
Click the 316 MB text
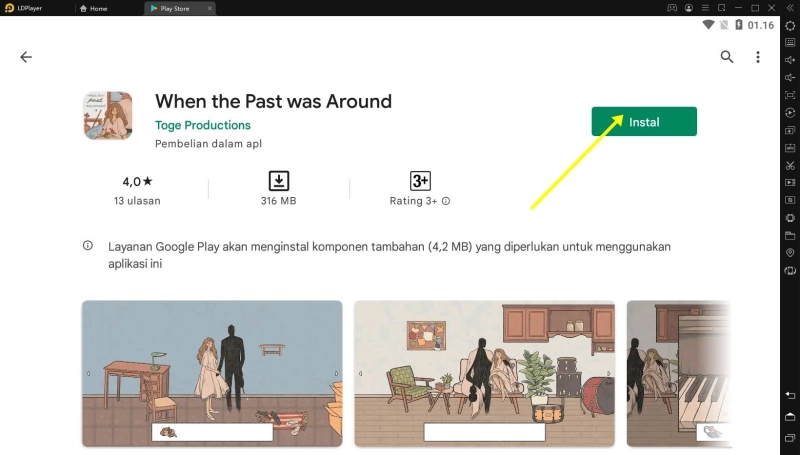(x=279, y=201)
